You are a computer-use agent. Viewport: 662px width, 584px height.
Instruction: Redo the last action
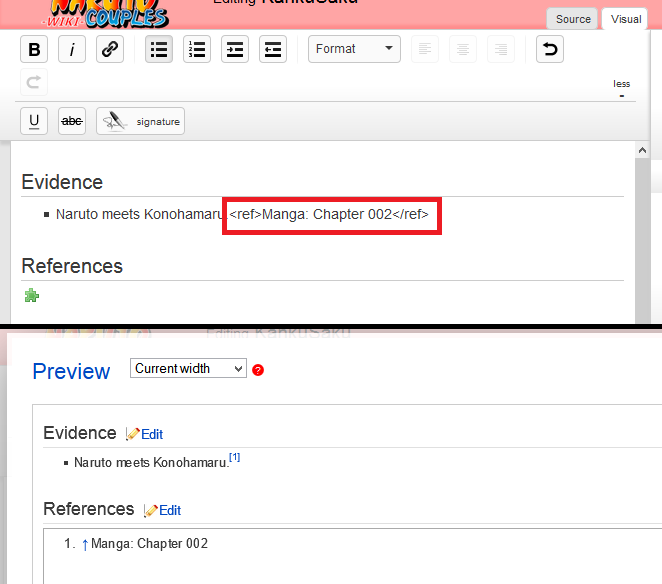[x=34, y=82]
